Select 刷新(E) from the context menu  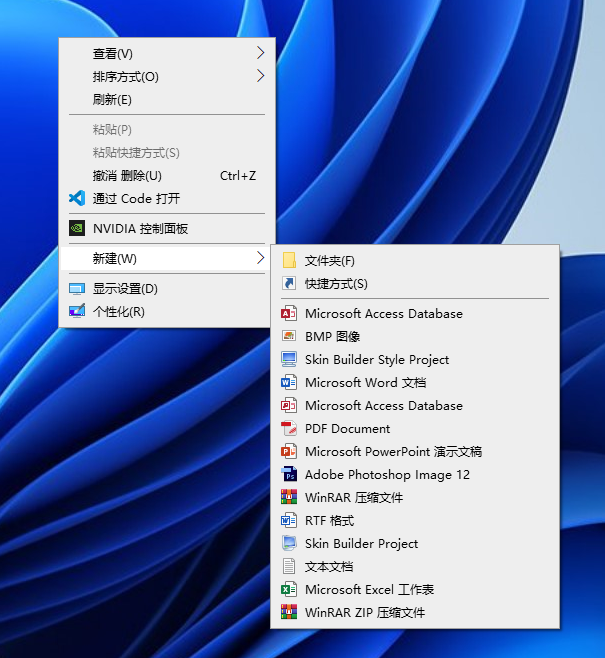pos(112,99)
